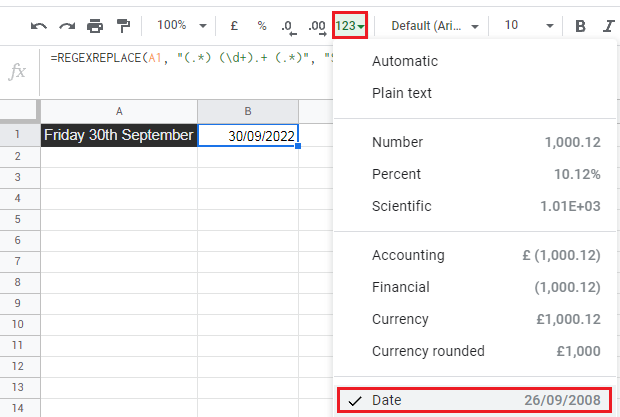Screen dimensions: 620x417
Task: Click the Undo arrow icon
Action: (x=39, y=26)
